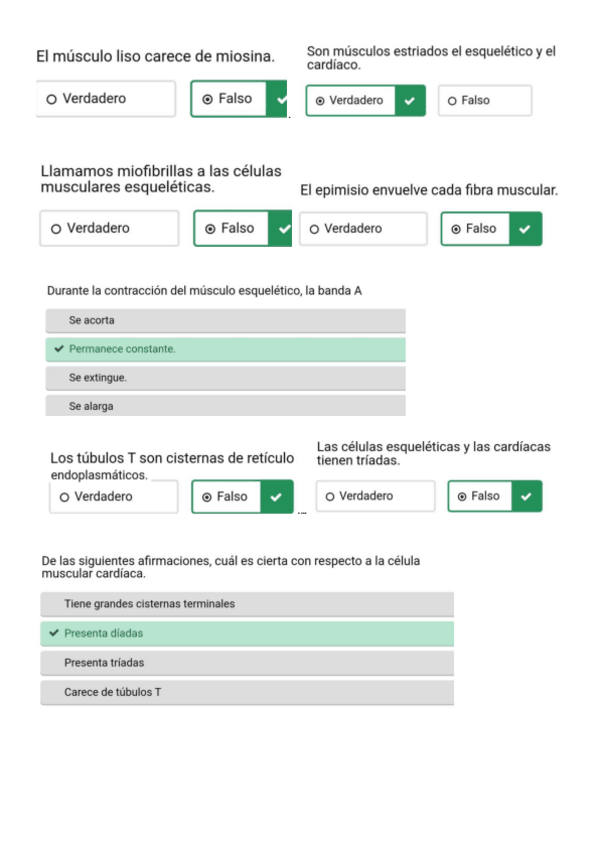
Task: Select 'Verdadero' for the epimisio question
Action: (x=363, y=228)
